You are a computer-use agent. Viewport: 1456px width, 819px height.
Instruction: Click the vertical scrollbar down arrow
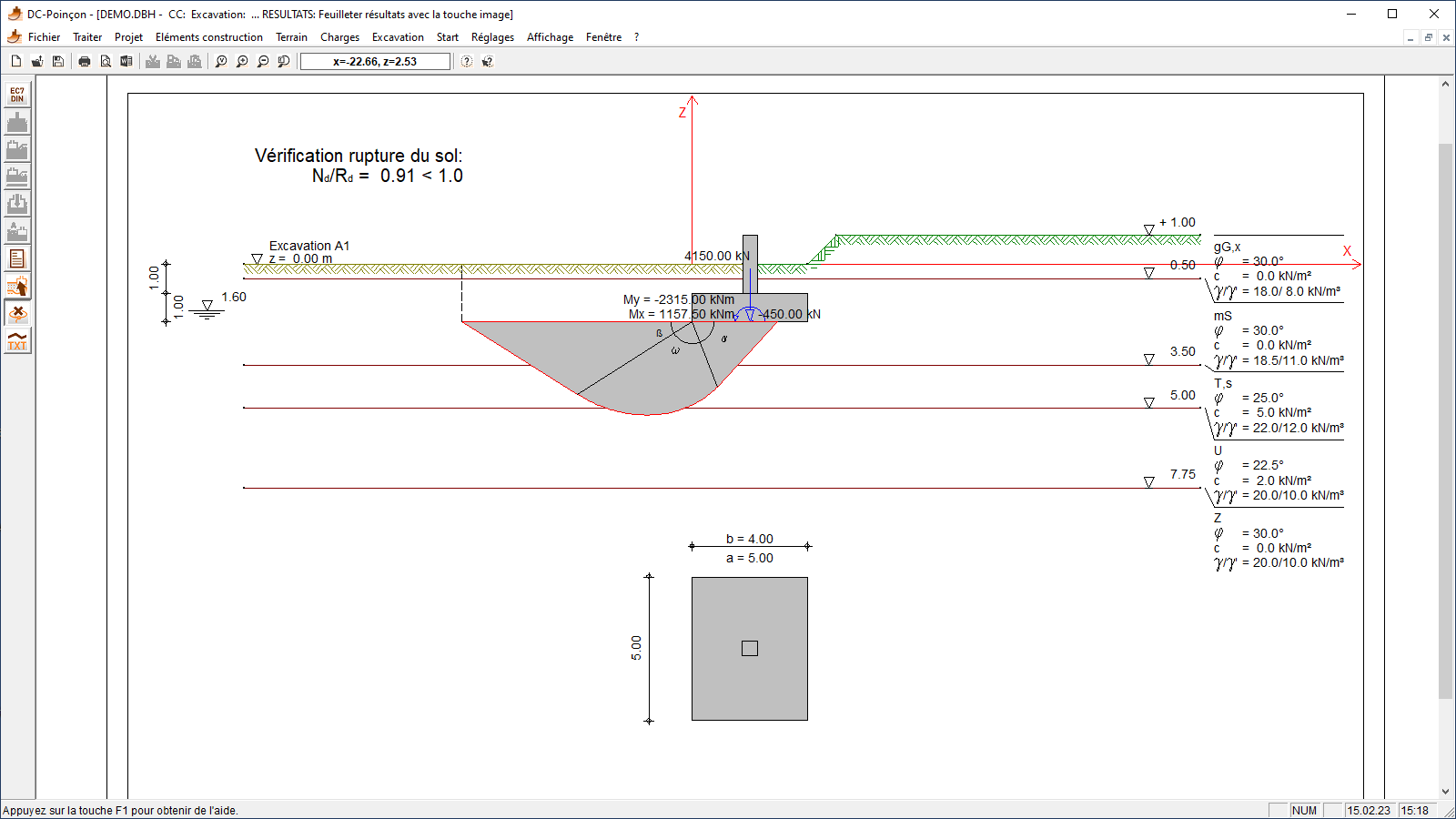(x=1446, y=792)
